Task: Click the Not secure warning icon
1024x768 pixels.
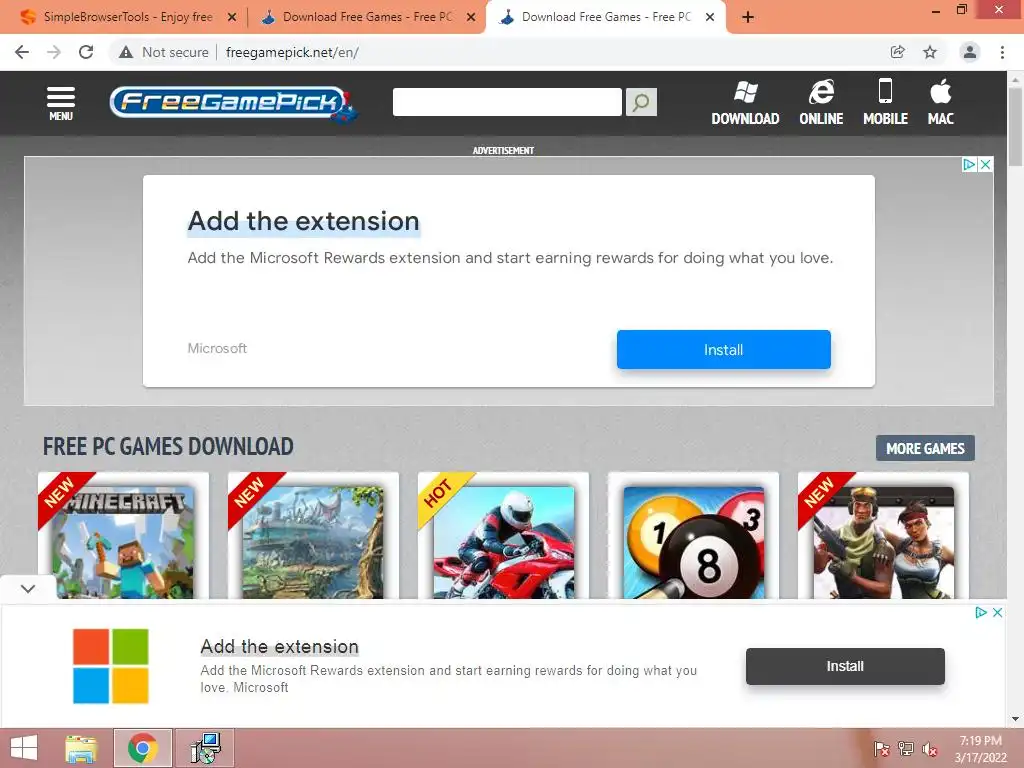Action: [126, 52]
